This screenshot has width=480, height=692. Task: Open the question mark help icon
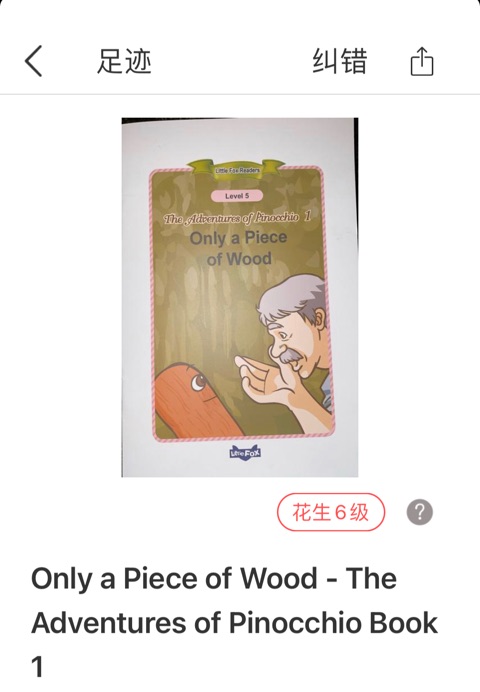(420, 512)
